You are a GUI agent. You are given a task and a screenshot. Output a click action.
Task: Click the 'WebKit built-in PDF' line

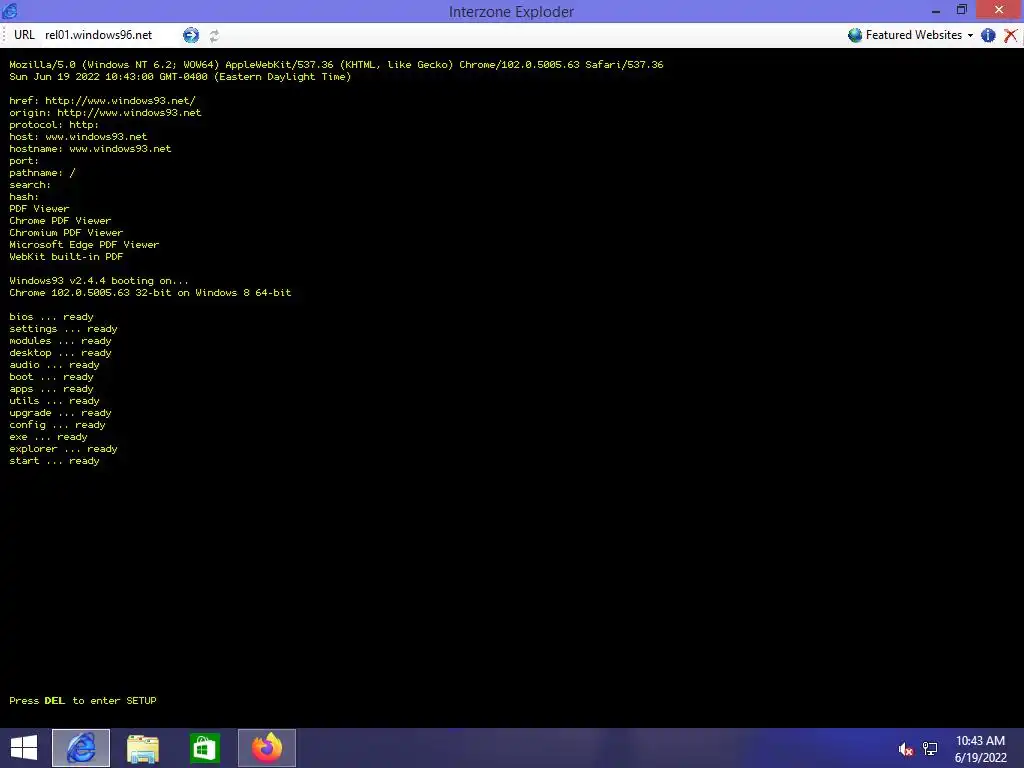[x=66, y=257]
